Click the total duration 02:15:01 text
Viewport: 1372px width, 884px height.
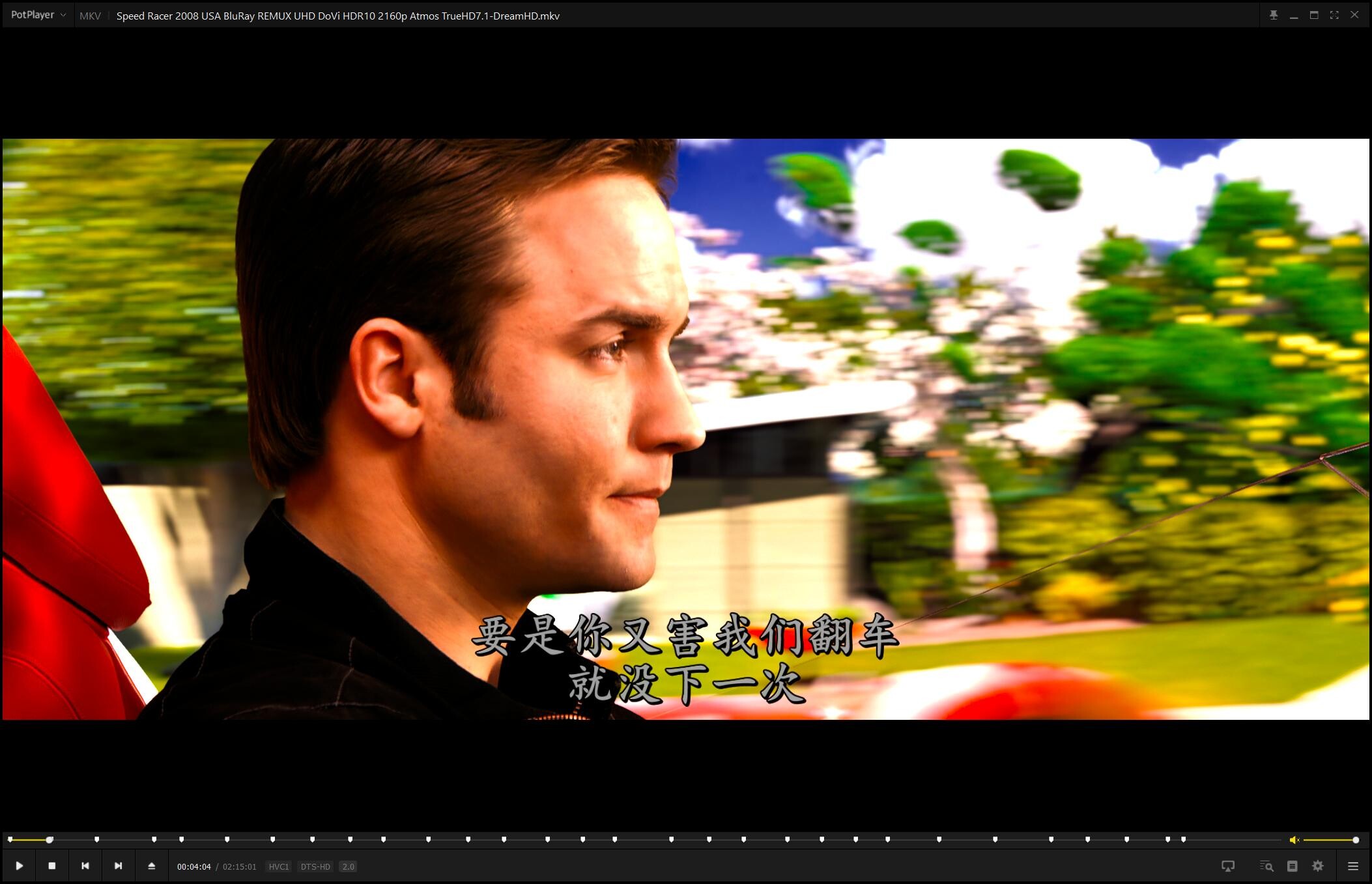click(240, 866)
